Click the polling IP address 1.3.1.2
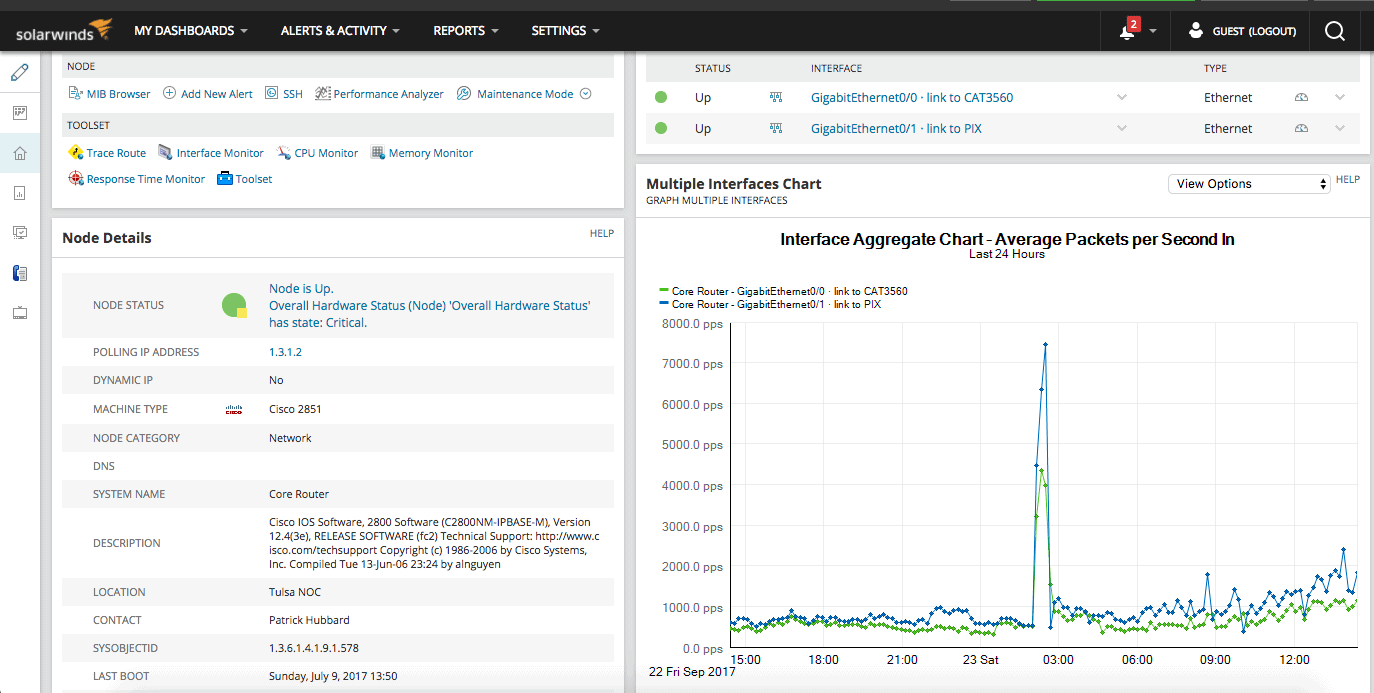Image resolution: width=1374 pixels, height=693 pixels. coord(285,352)
